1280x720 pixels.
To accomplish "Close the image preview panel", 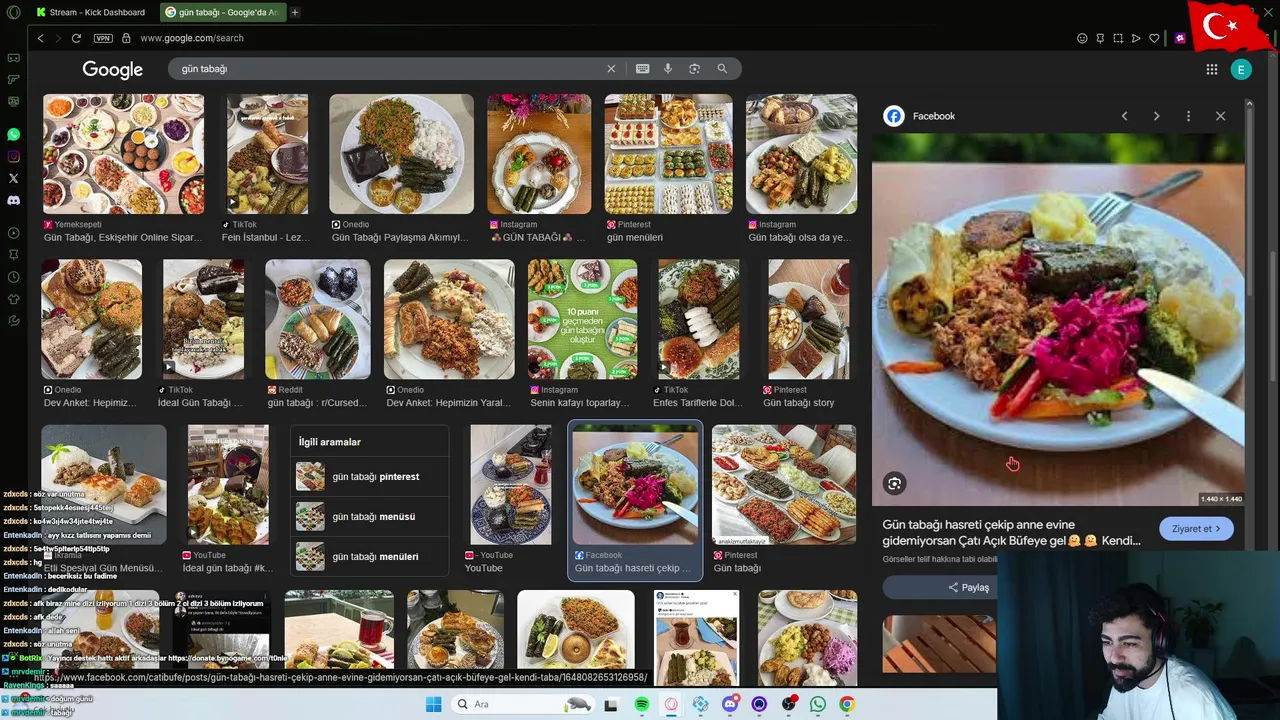I will [1220, 116].
